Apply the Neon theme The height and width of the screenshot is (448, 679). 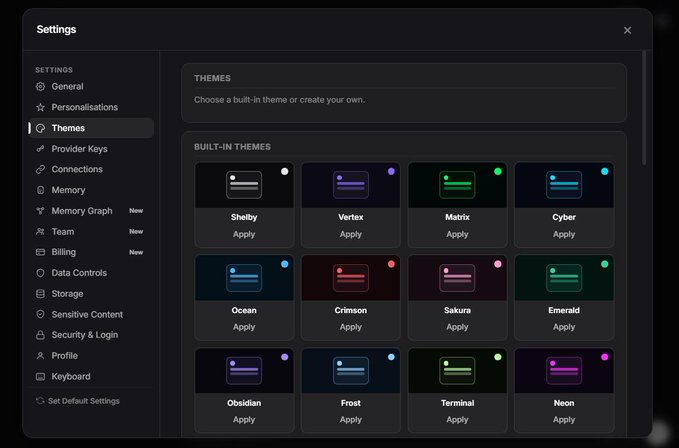(564, 419)
